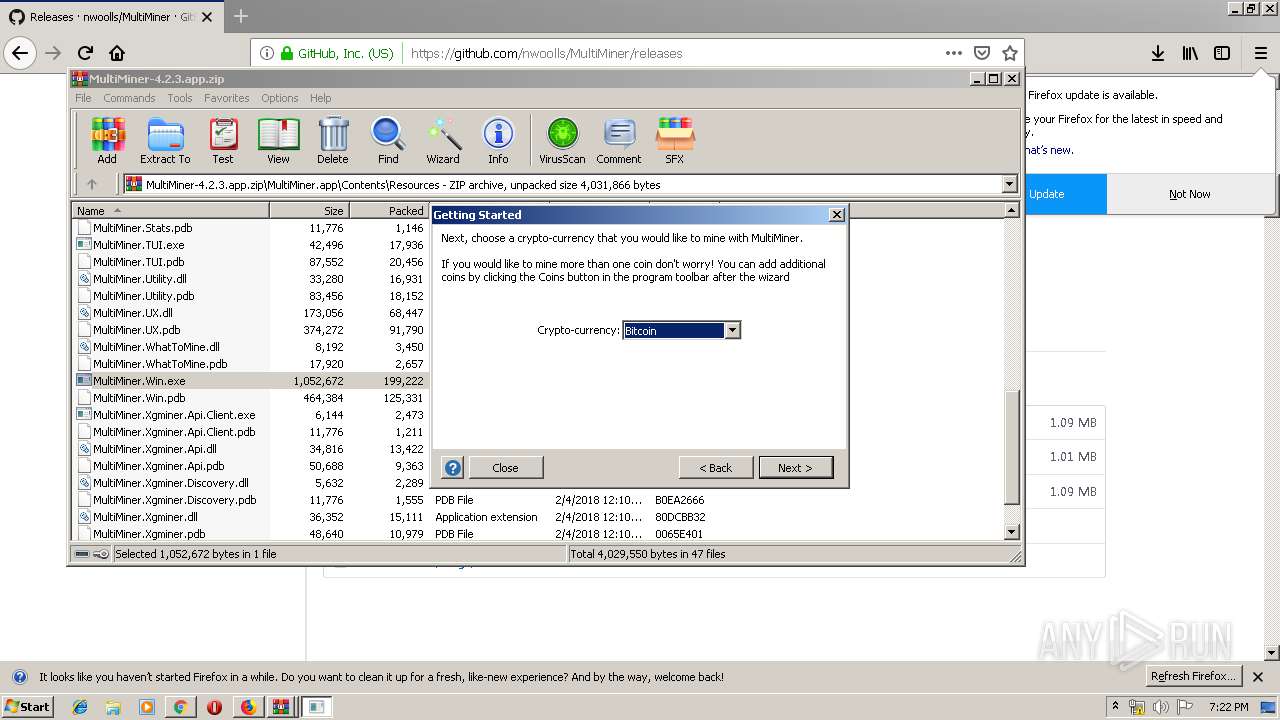Reload the Firefox page

[85, 53]
